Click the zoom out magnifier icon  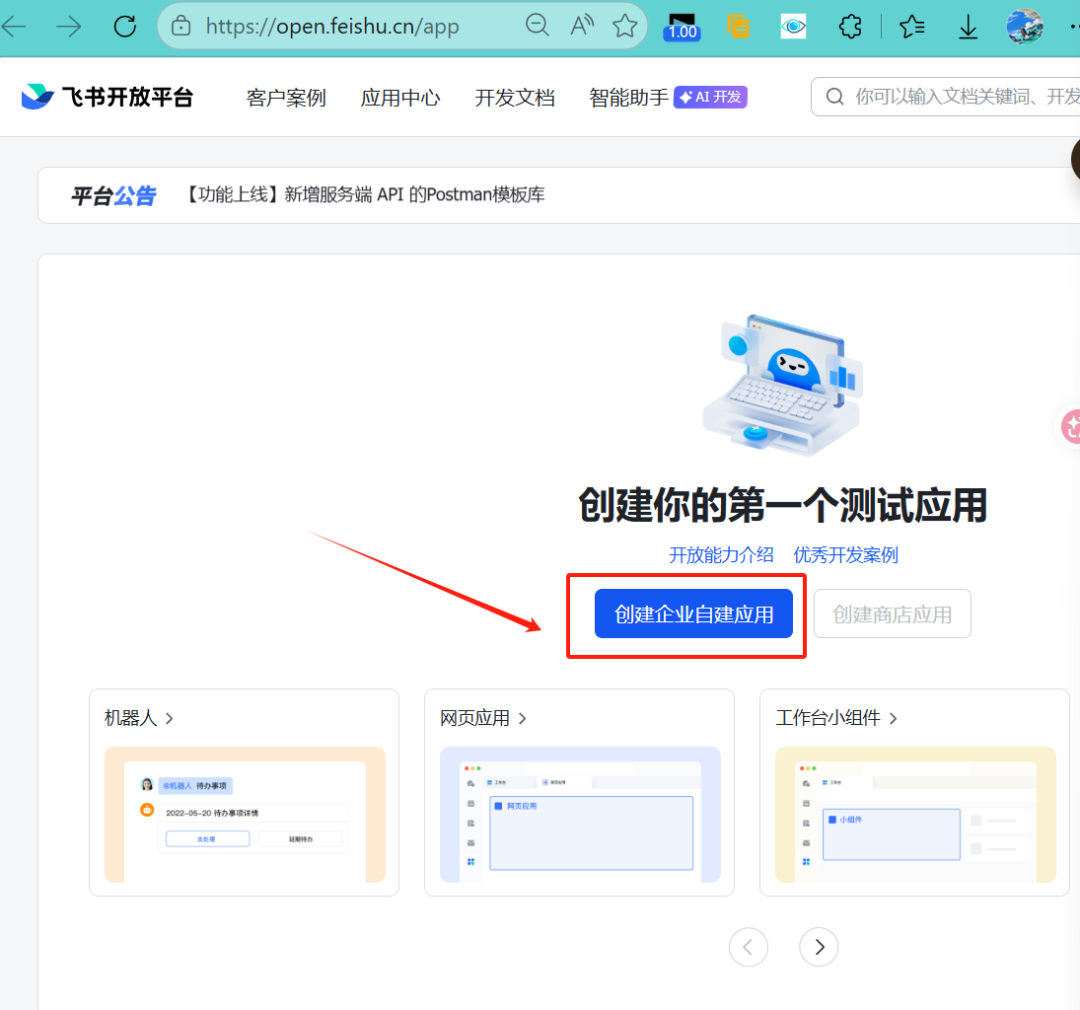point(537,25)
